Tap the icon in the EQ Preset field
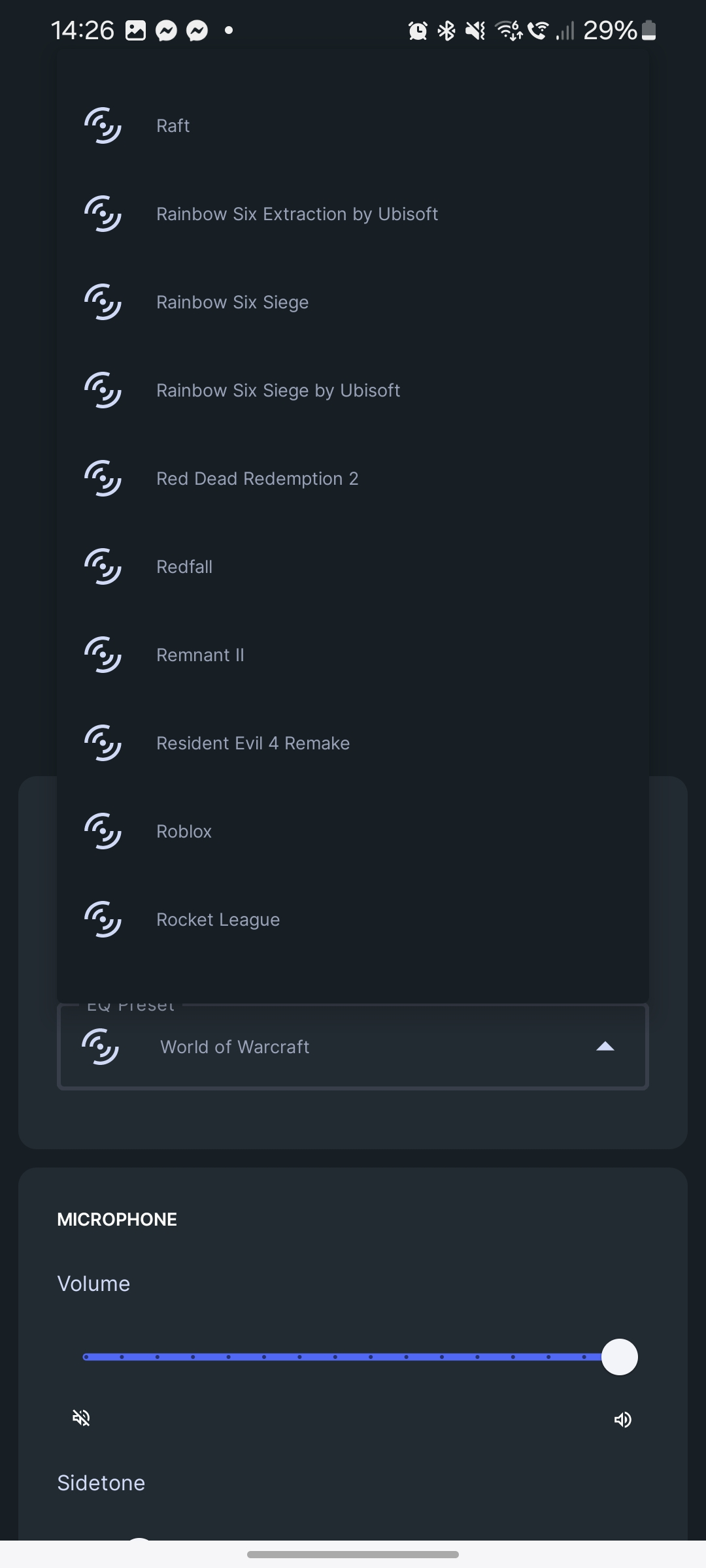 point(100,1047)
